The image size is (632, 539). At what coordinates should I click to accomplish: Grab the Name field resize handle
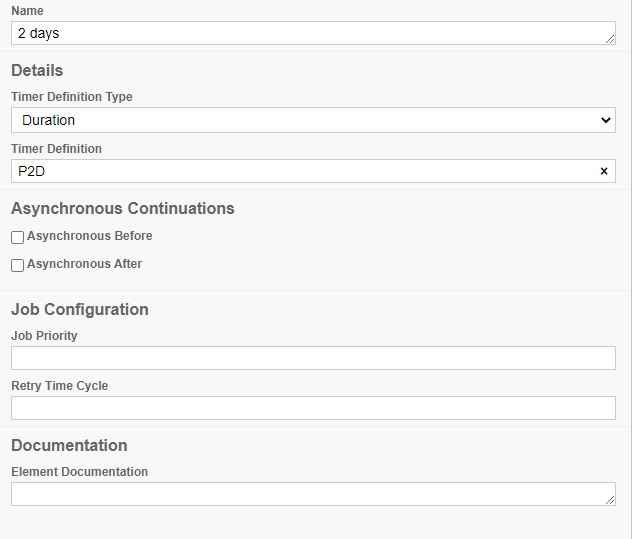[610, 39]
